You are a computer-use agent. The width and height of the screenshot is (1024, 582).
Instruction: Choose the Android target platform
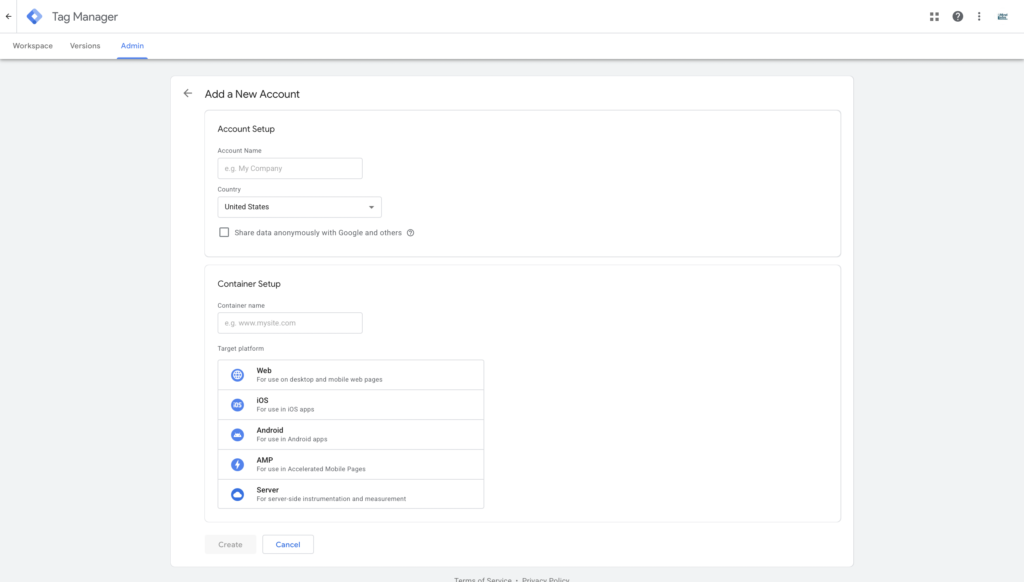point(350,435)
